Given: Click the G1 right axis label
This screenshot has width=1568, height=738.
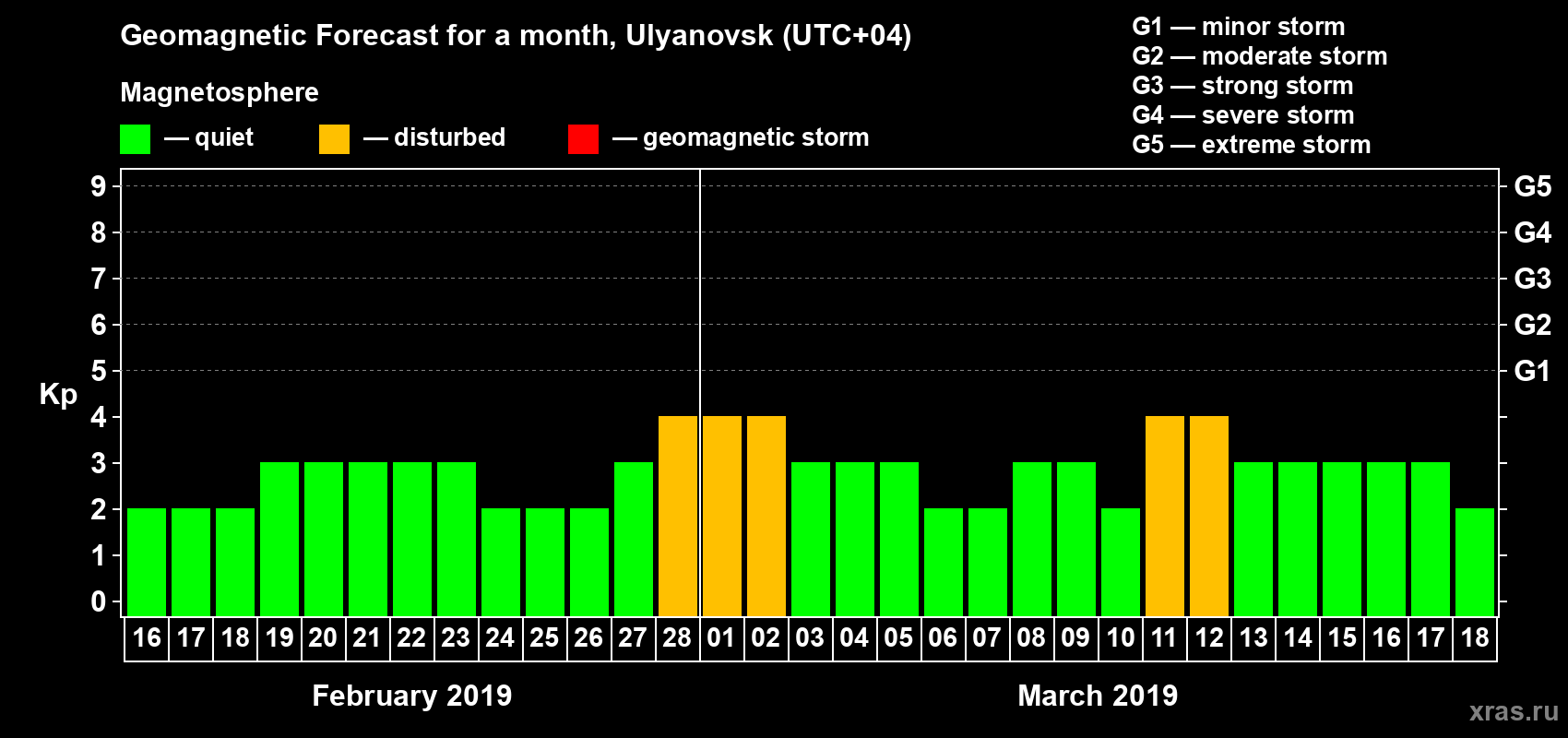Looking at the screenshot, I should (1533, 371).
